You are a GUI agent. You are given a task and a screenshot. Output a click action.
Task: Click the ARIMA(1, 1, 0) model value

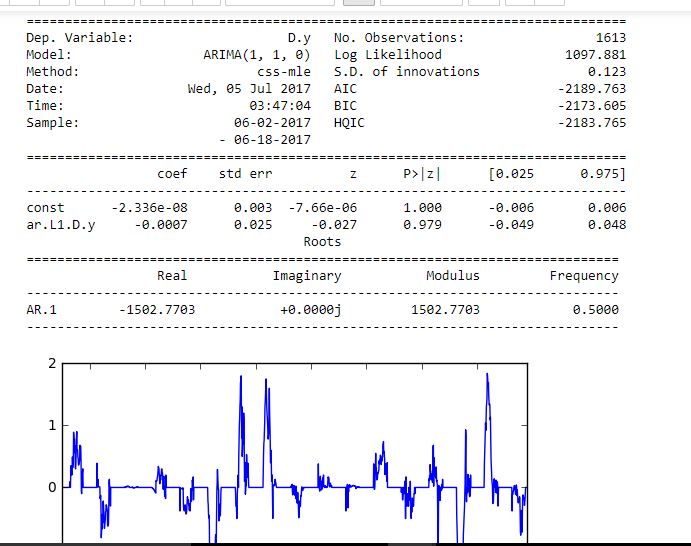[257, 55]
